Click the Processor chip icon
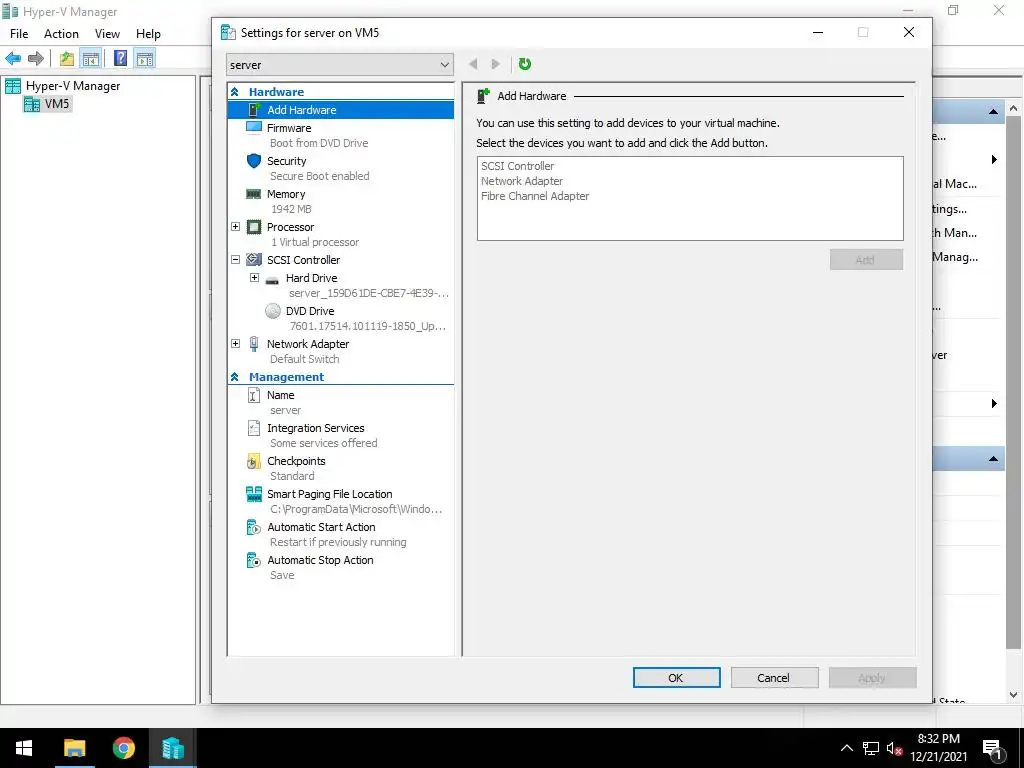1024x768 pixels. (253, 227)
